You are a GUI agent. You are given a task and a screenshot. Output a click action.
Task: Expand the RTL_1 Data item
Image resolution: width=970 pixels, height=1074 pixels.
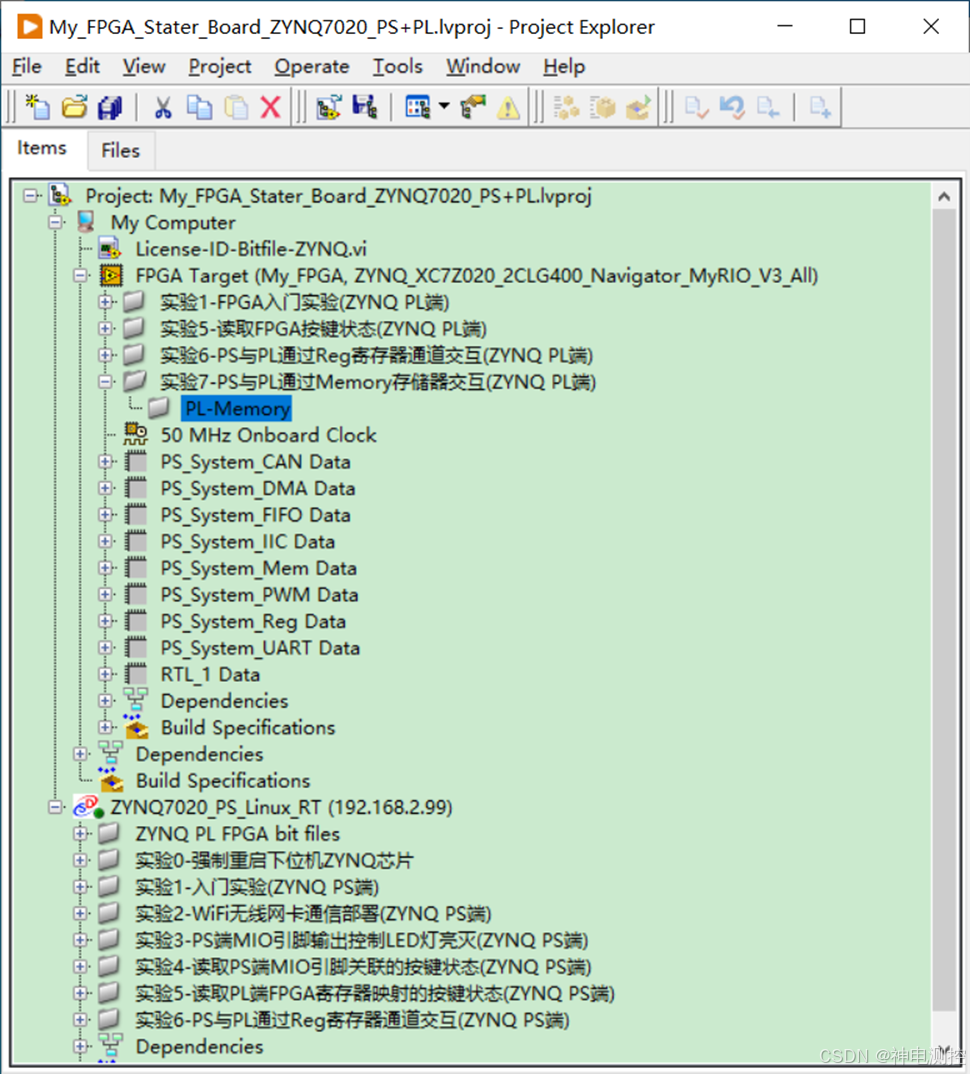(105, 674)
